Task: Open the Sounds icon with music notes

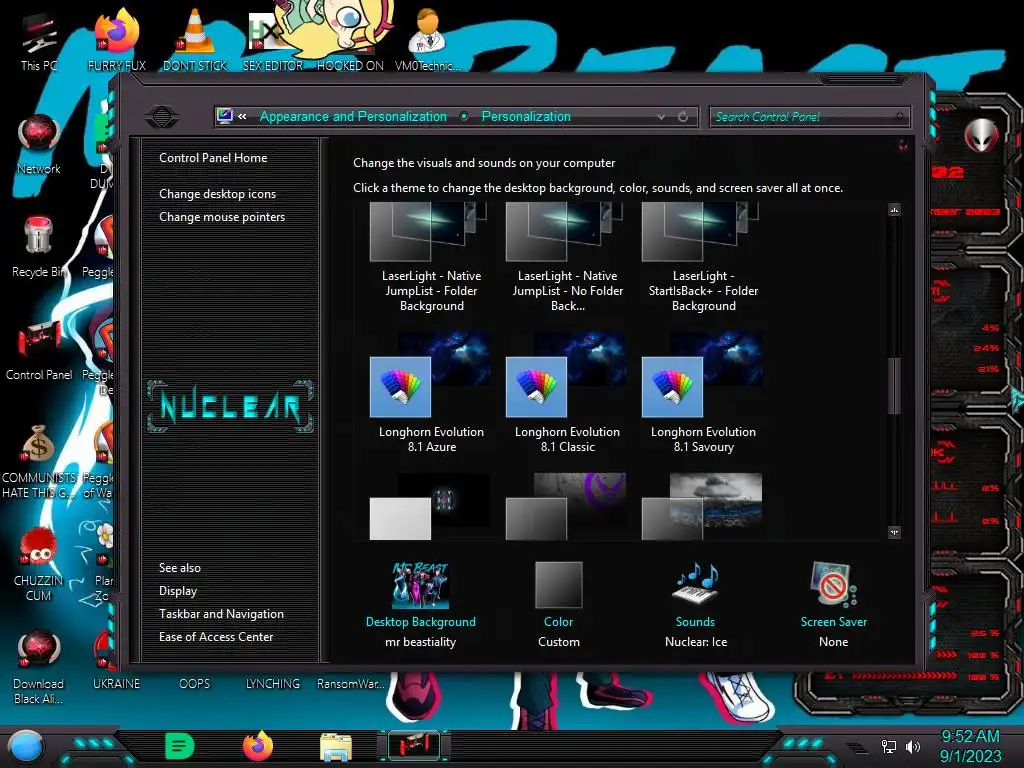Action: 695,583
